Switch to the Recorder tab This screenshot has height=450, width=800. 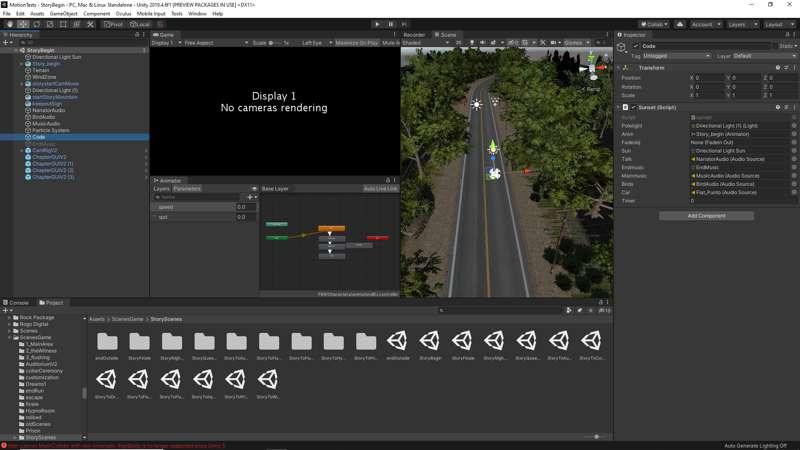(x=414, y=35)
